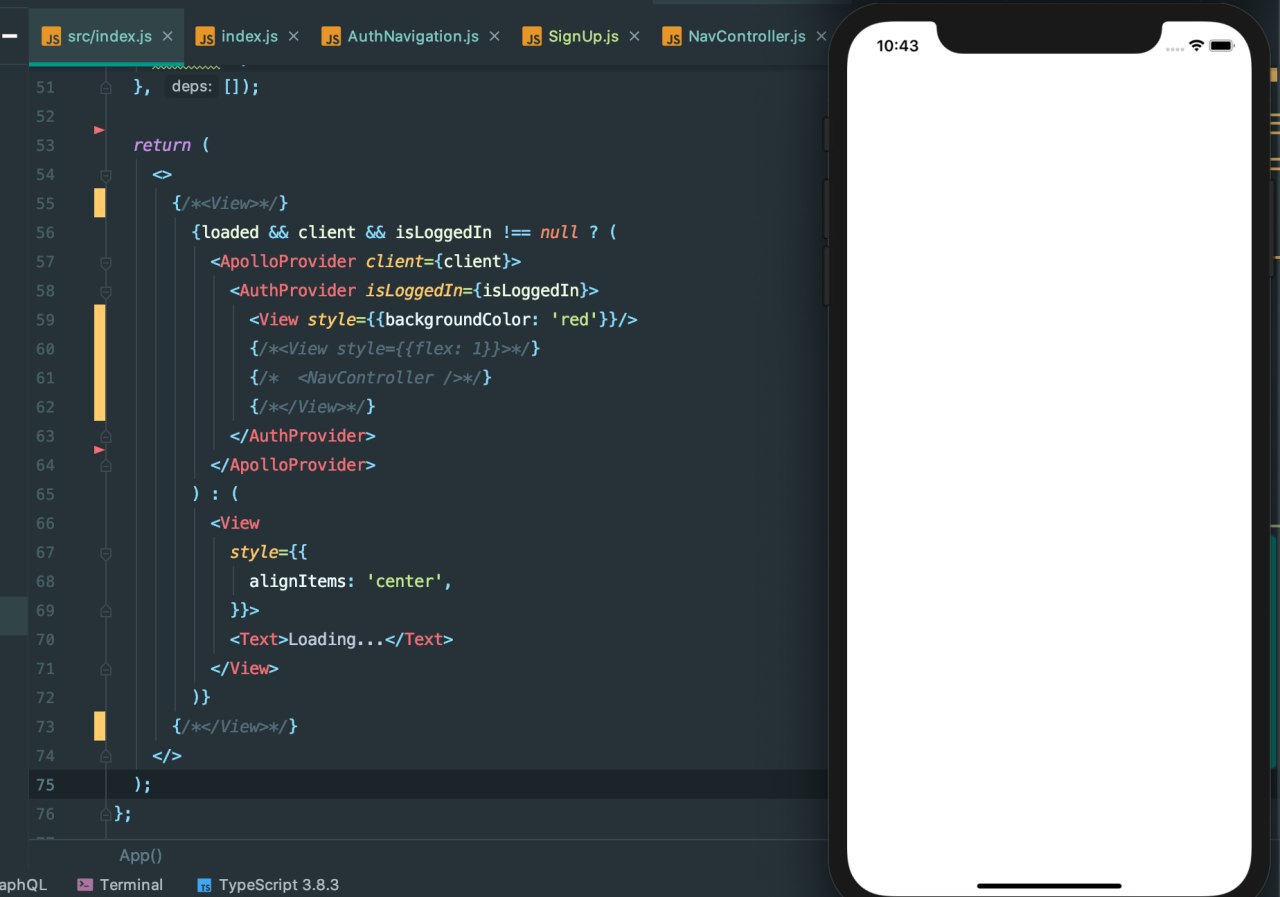Click the JS file icon on NavController.js tab

[672, 36]
